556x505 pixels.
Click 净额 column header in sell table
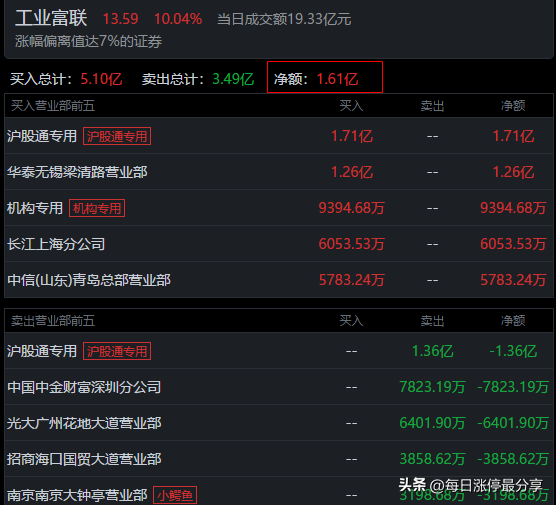513,321
